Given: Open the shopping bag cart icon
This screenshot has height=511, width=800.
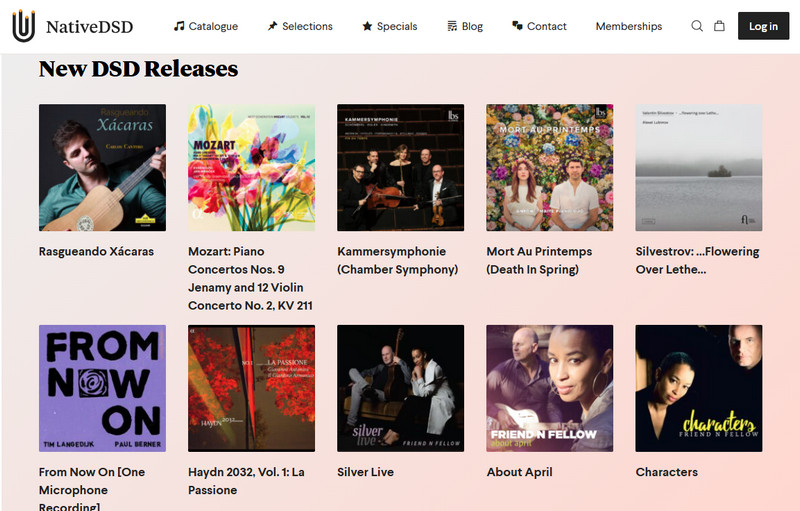Looking at the screenshot, I should (719, 25).
